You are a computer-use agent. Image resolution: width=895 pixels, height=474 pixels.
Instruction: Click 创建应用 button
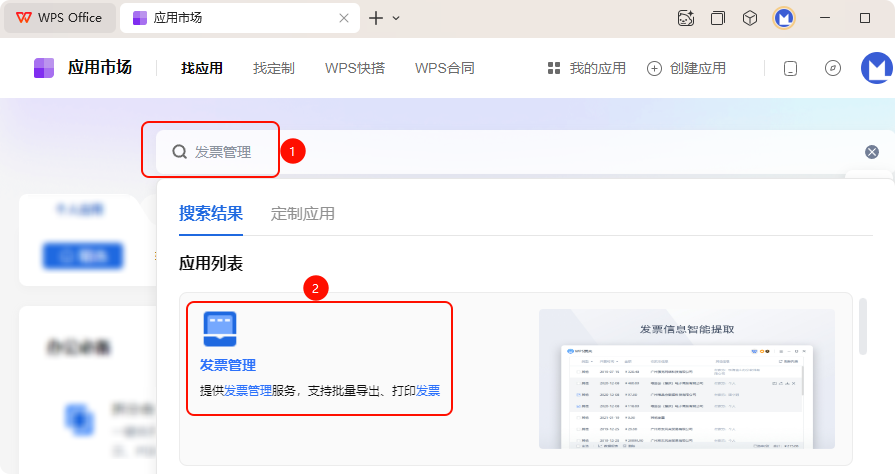tap(686, 68)
